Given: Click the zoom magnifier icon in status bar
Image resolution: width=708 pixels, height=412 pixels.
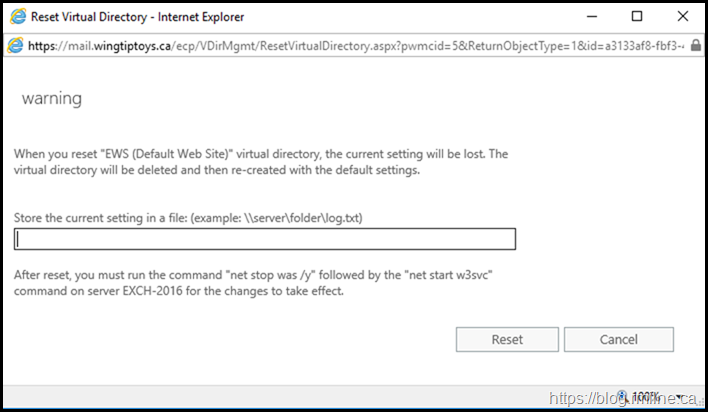Looking at the screenshot, I should [622, 396].
